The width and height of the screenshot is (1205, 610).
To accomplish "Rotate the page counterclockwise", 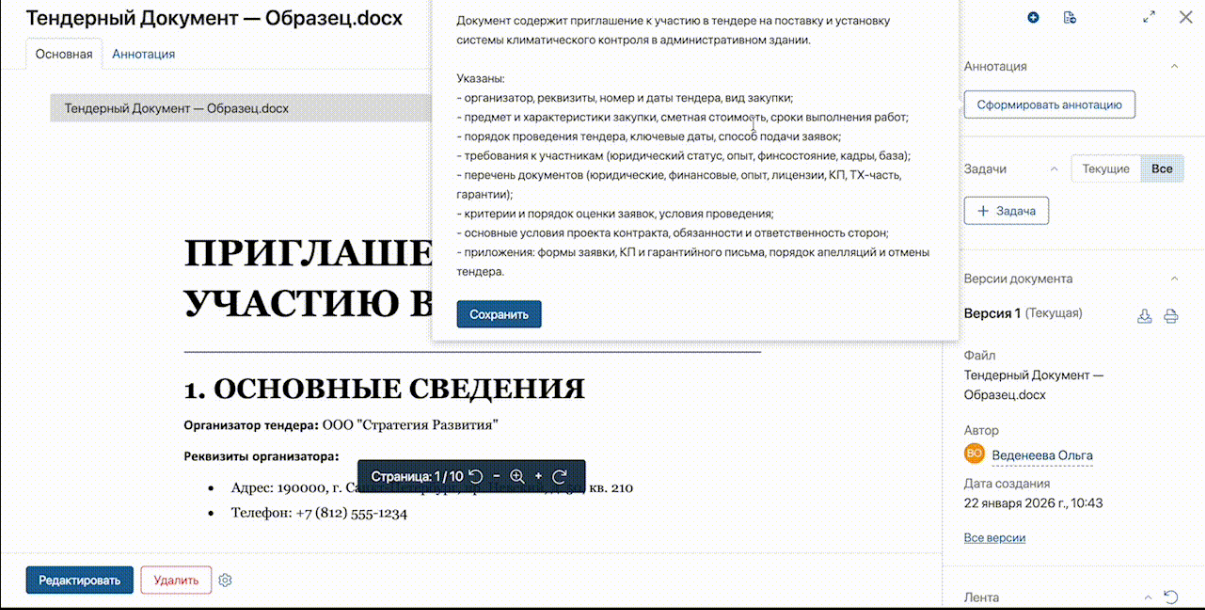I will (x=476, y=477).
